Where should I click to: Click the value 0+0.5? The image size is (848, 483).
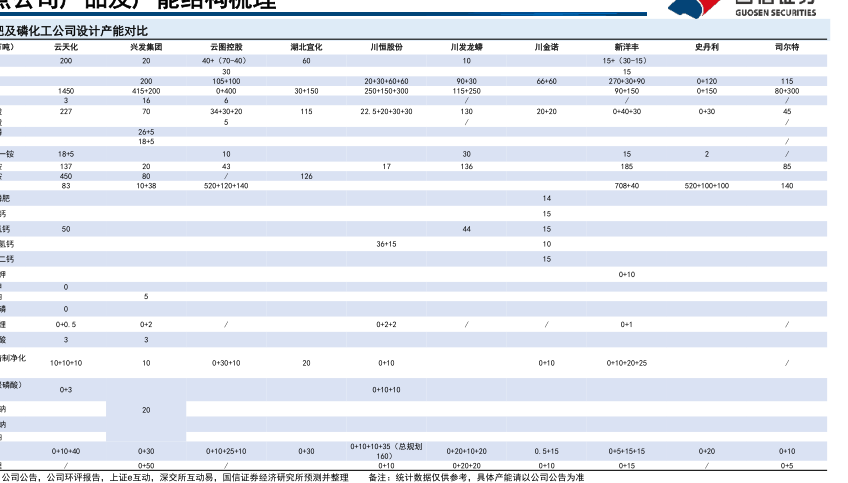[x=66, y=325]
